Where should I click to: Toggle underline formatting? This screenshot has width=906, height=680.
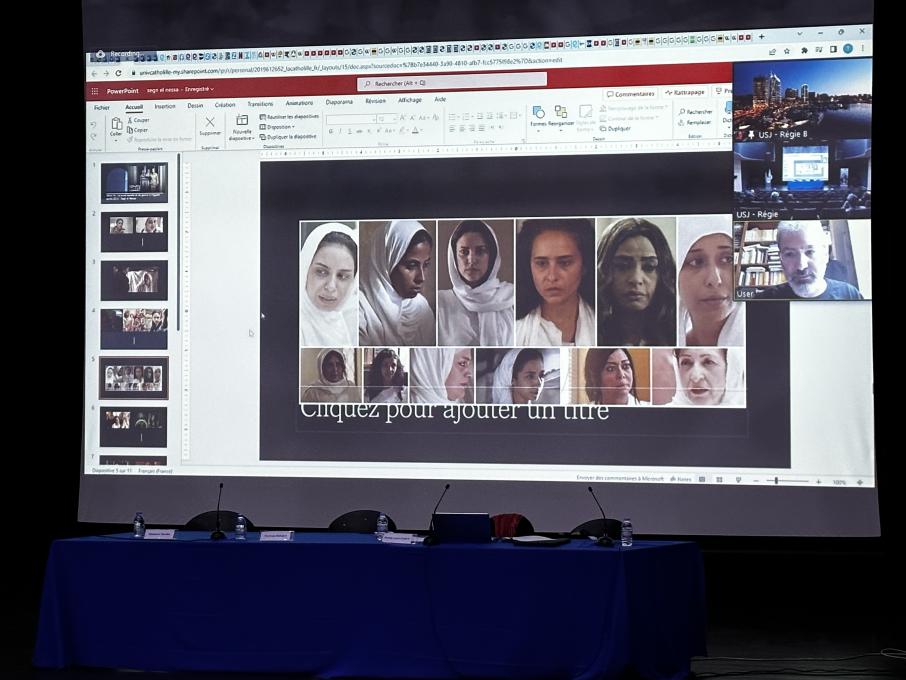[350, 132]
